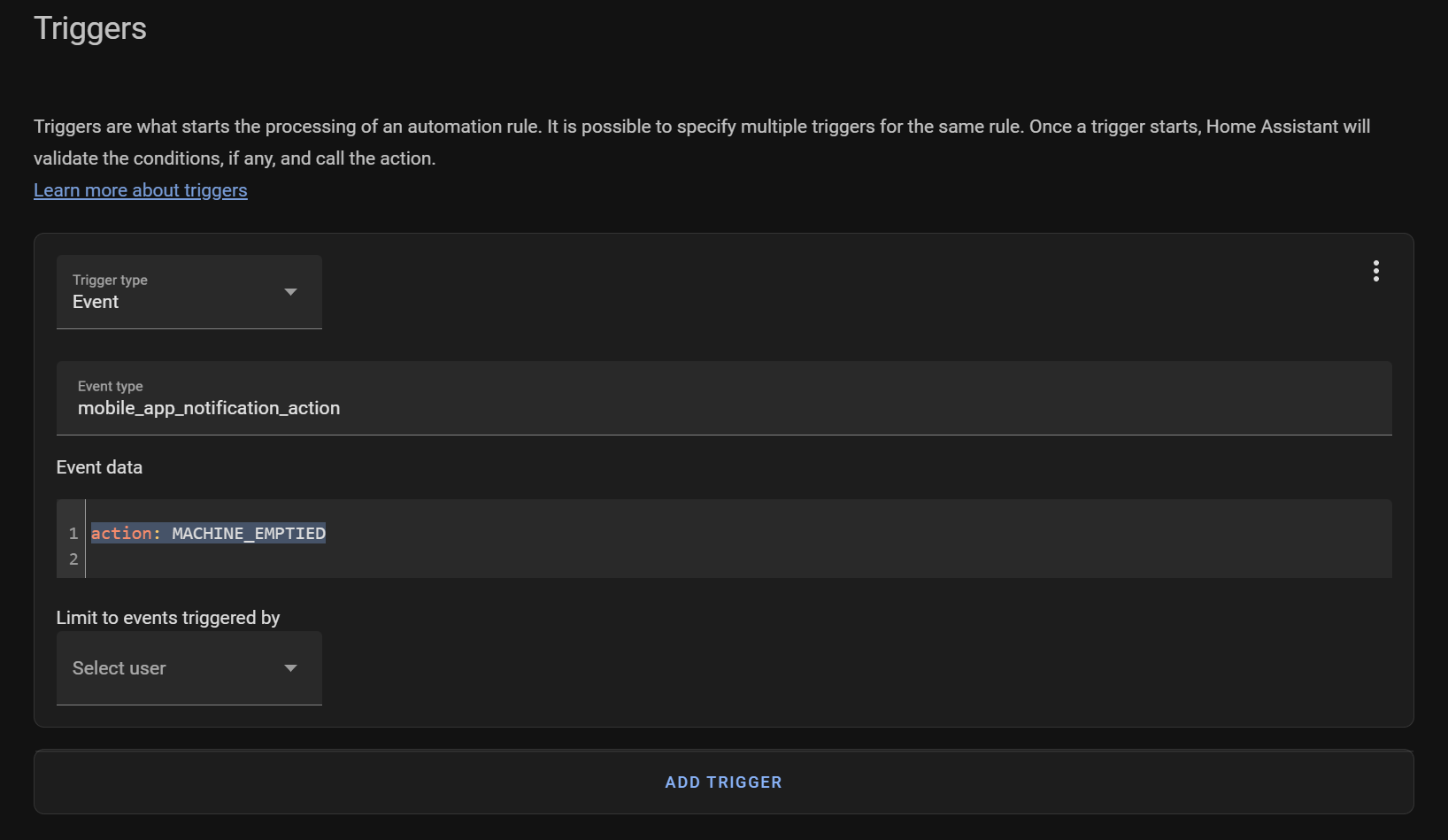Click the Event data label
Viewport: 1448px width, 840px height.
pyautogui.click(x=99, y=467)
